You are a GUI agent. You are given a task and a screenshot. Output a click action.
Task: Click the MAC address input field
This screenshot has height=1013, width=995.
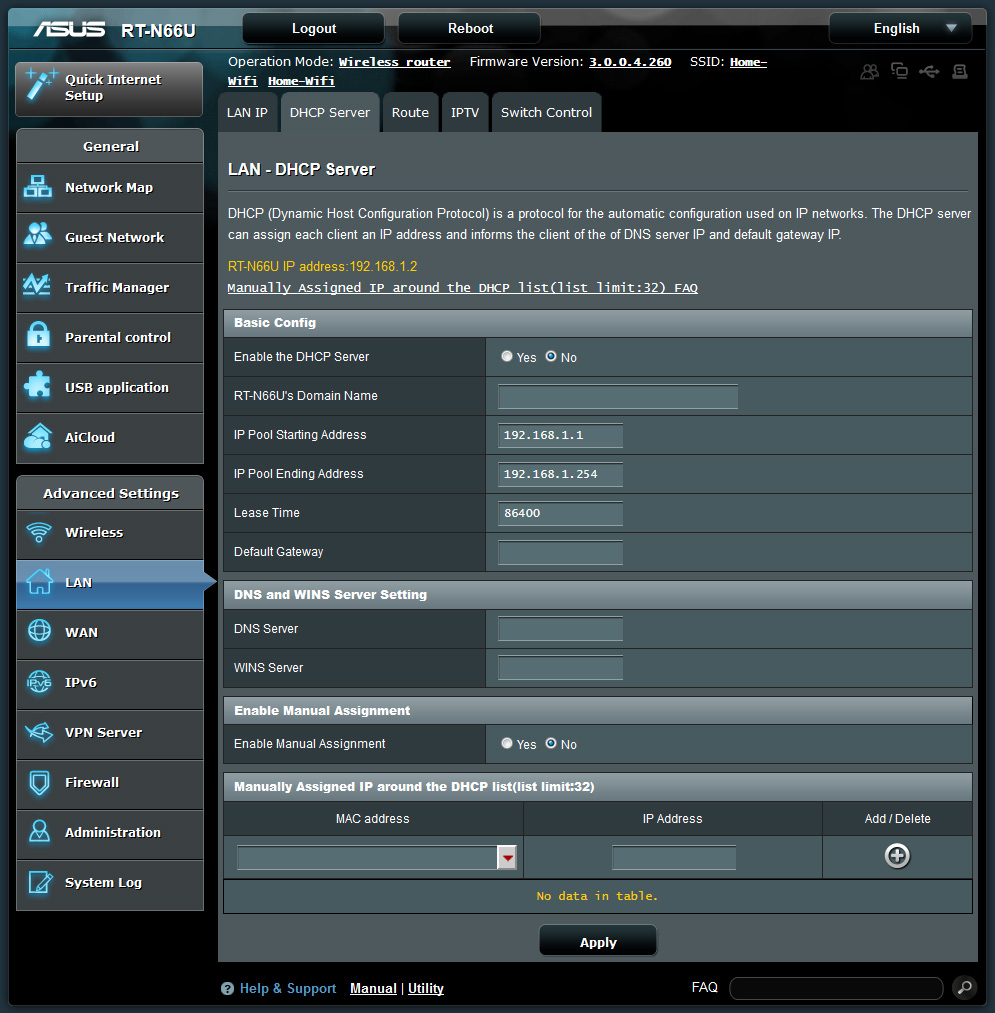[x=367, y=858]
